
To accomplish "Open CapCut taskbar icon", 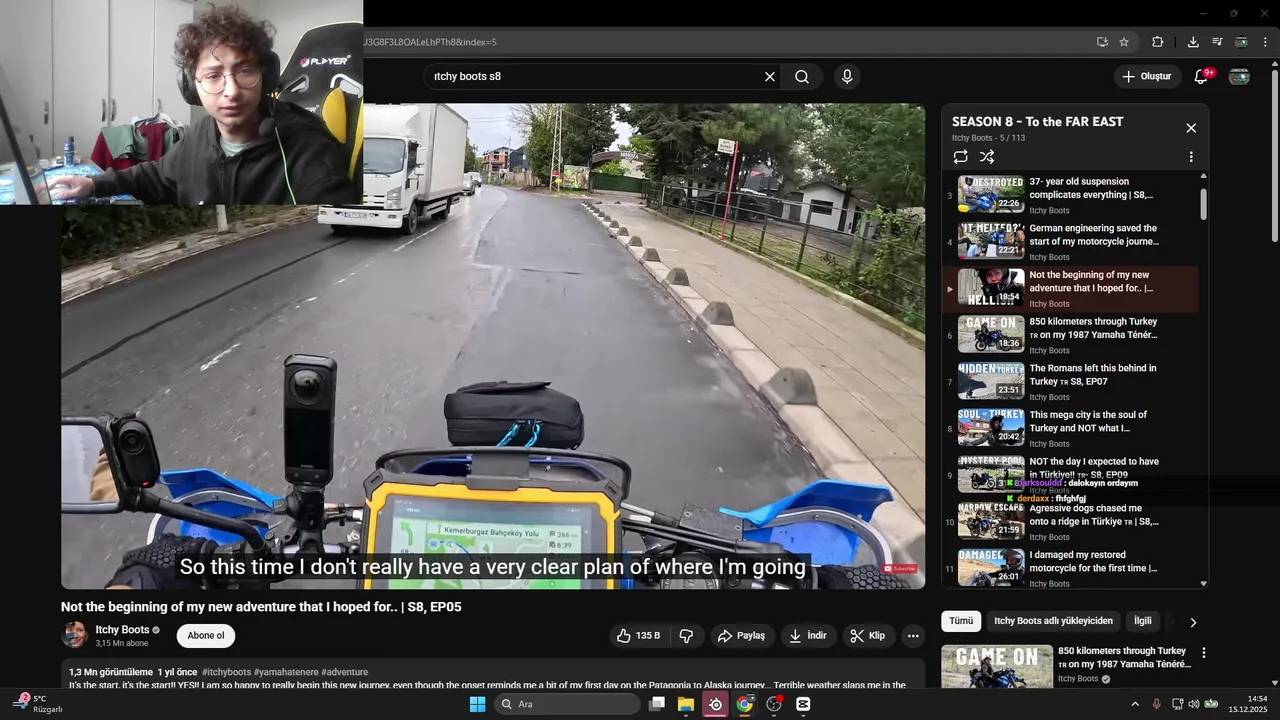I will 803,704.
